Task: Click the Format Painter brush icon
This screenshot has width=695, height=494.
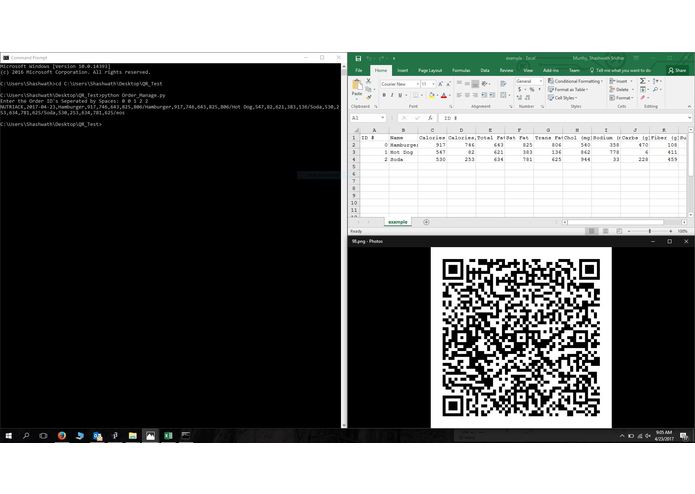Action: tap(368, 97)
